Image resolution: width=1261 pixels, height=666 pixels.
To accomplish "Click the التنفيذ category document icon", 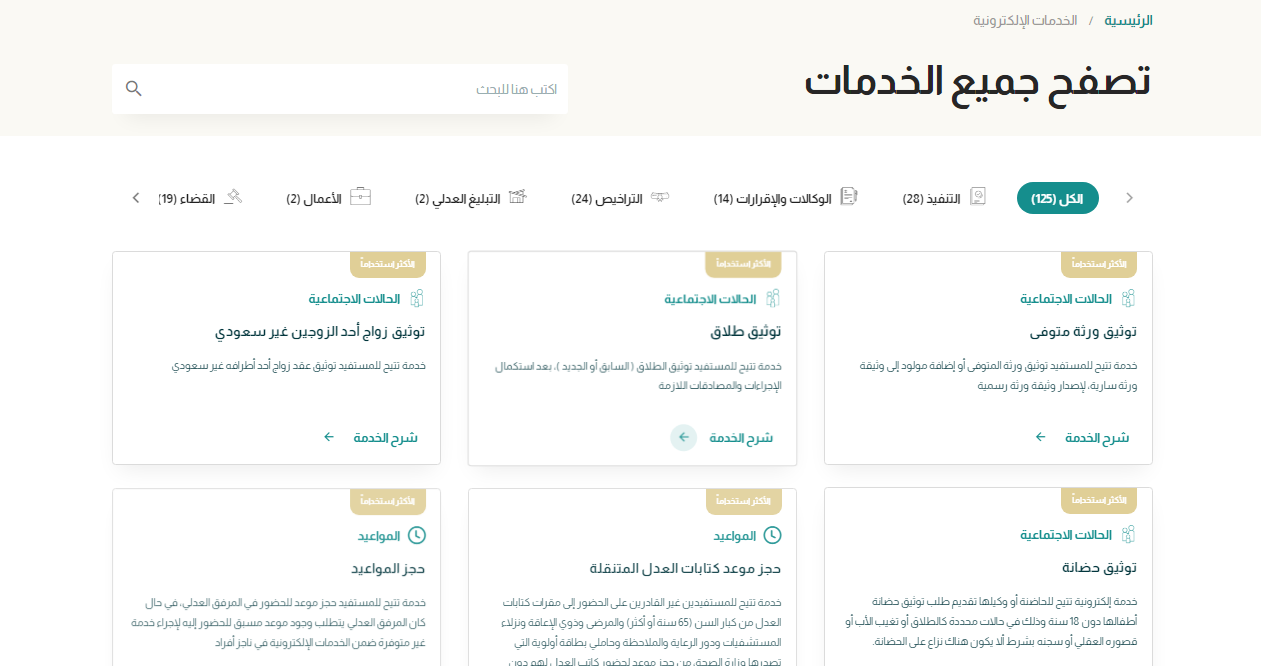I will click(x=977, y=197).
